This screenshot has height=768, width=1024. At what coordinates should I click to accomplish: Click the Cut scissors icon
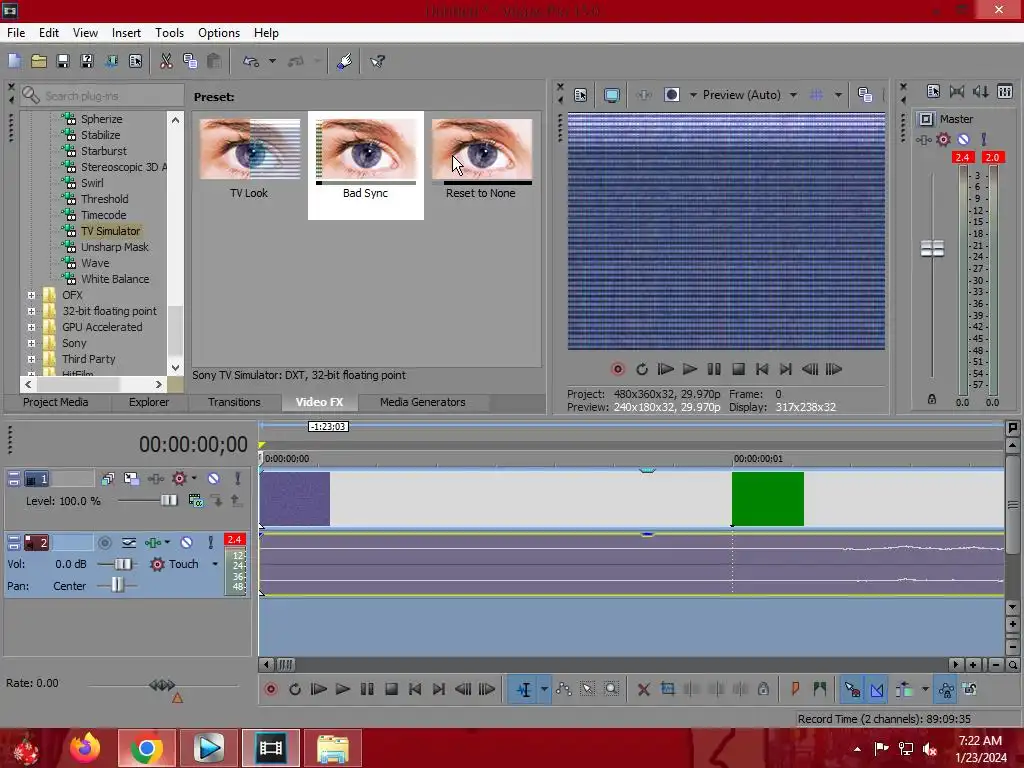[x=166, y=61]
